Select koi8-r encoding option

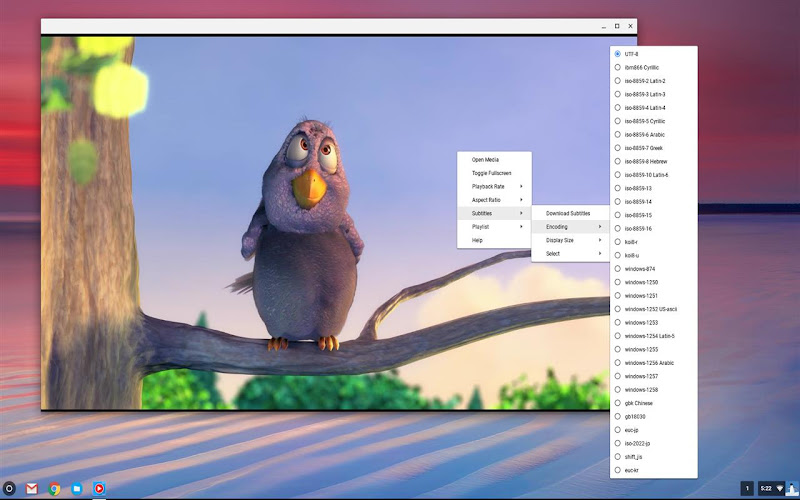coord(654,242)
